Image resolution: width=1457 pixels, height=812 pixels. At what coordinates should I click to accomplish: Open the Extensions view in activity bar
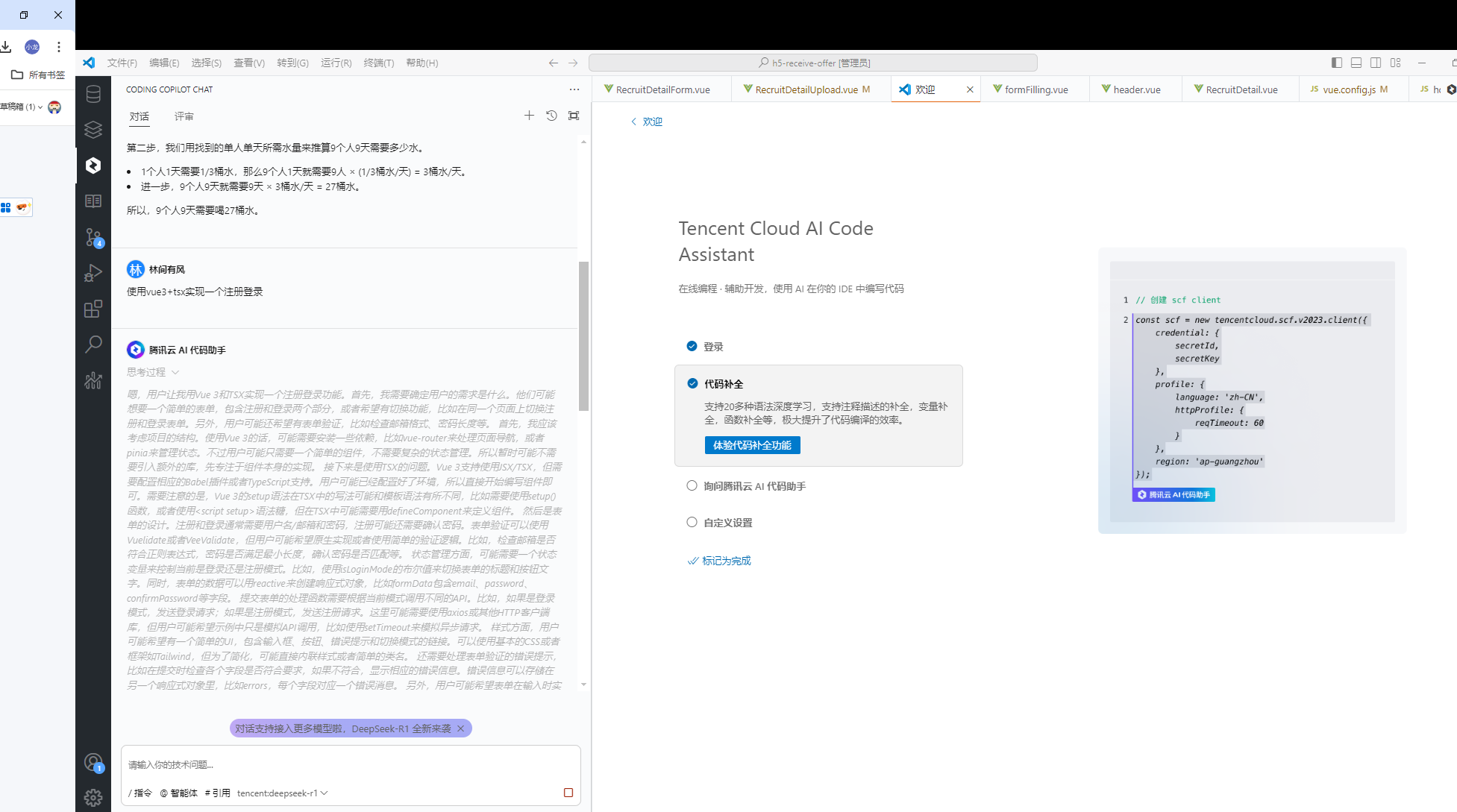click(93, 308)
